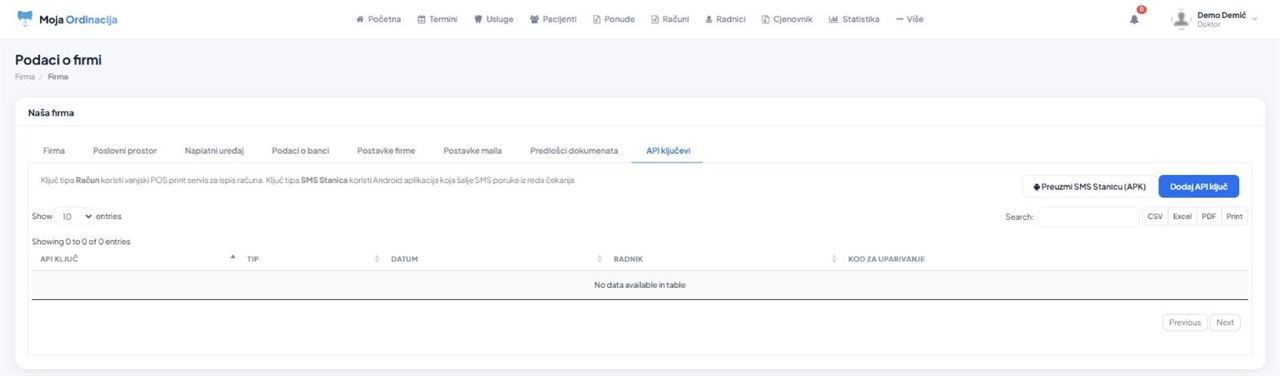
Task: Open the Naplatni uređaj tab
Action: (x=214, y=150)
